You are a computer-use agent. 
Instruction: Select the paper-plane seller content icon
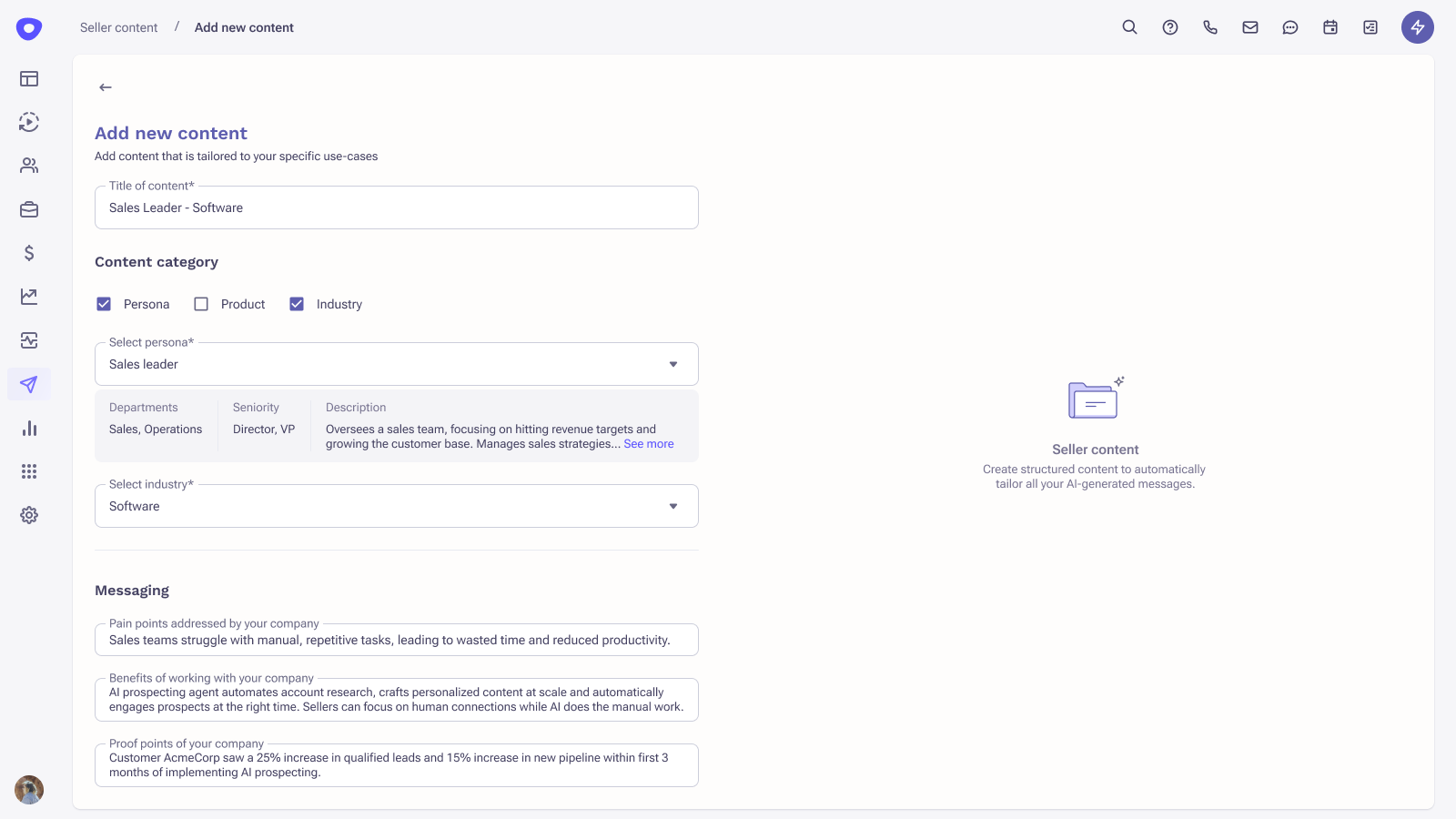(29, 384)
